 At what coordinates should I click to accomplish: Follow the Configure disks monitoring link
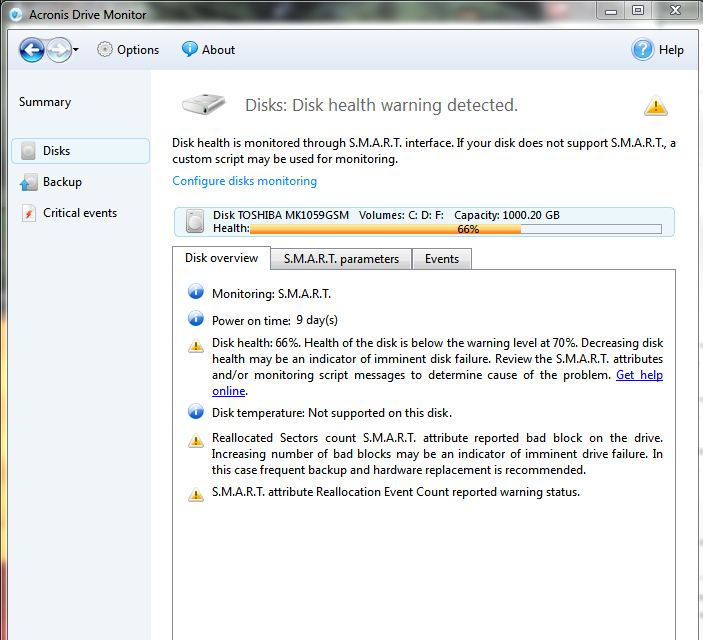coord(244,181)
